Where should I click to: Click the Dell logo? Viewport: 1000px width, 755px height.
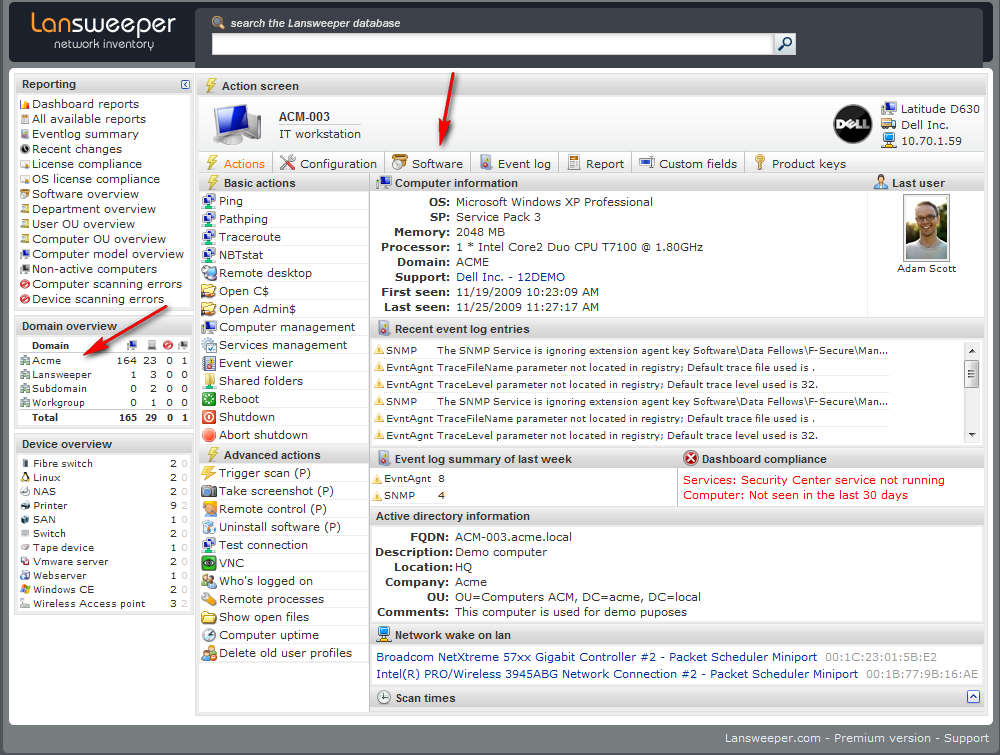point(853,124)
